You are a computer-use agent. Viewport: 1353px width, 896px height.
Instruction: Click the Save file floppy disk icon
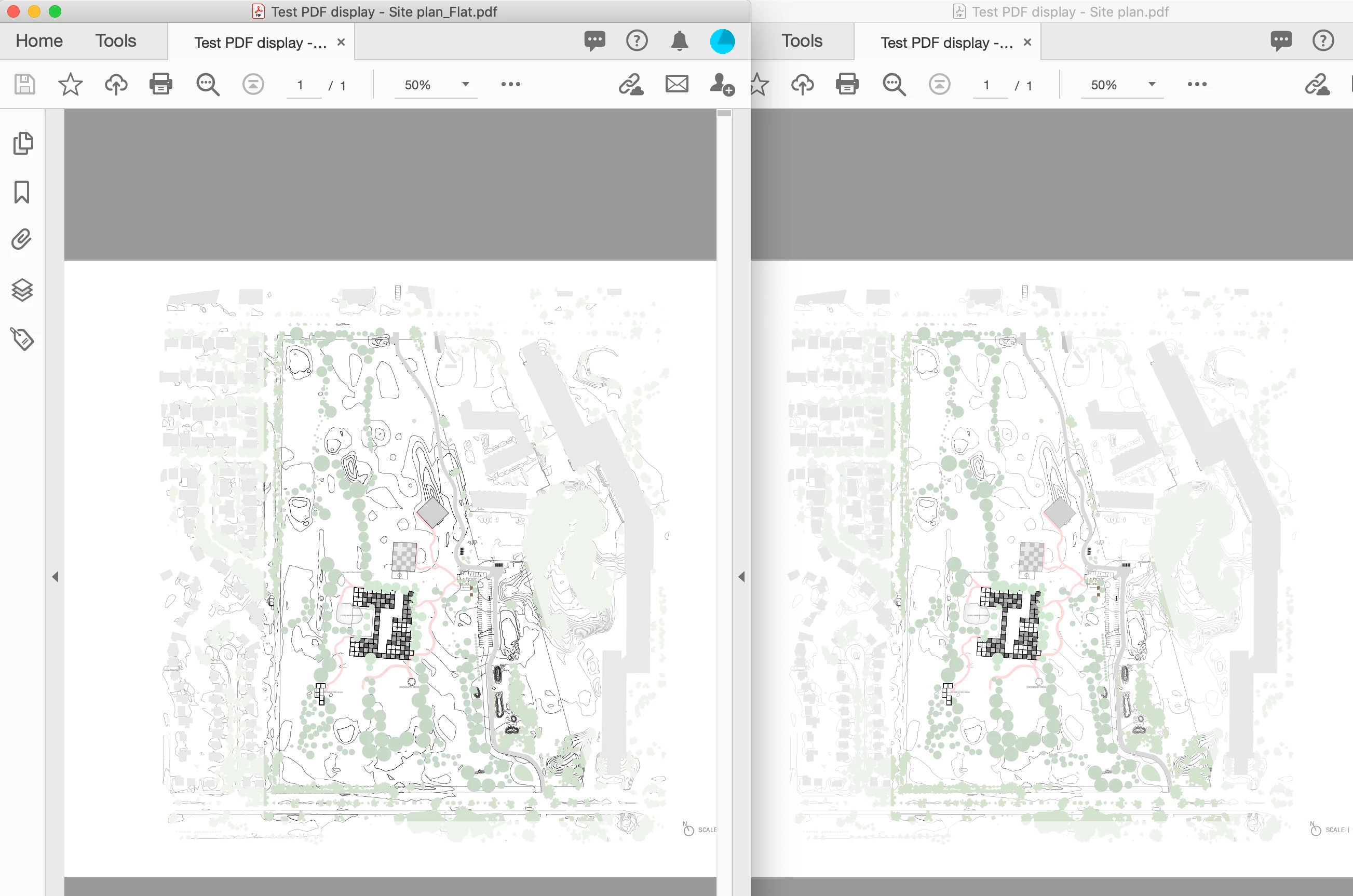24,85
